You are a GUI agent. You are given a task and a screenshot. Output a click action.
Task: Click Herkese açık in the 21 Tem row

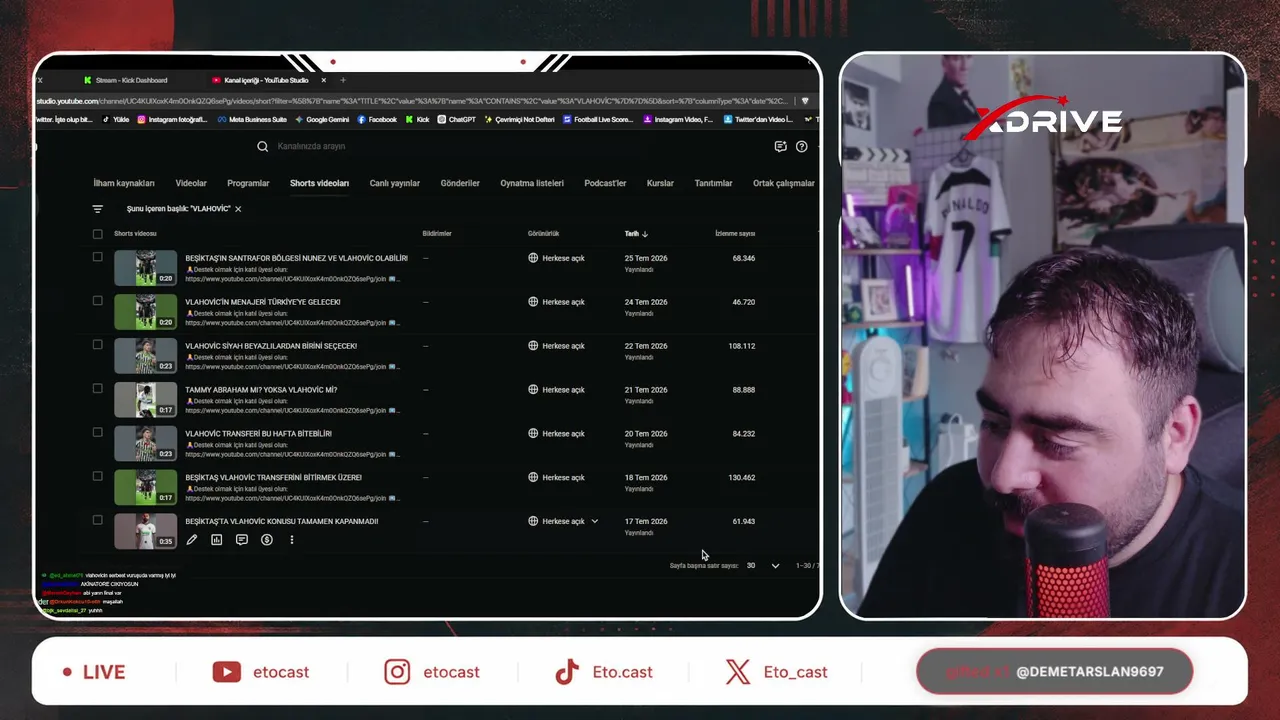(x=563, y=390)
